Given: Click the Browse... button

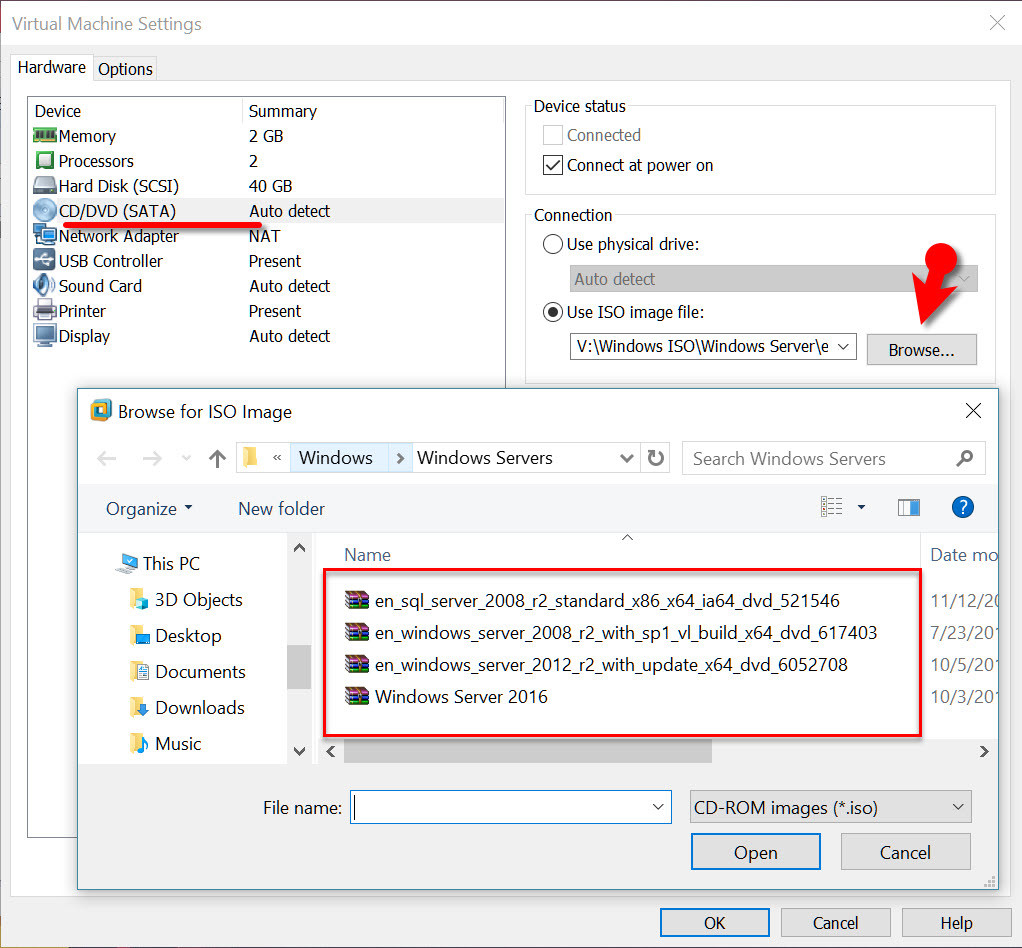Looking at the screenshot, I should click(921, 349).
